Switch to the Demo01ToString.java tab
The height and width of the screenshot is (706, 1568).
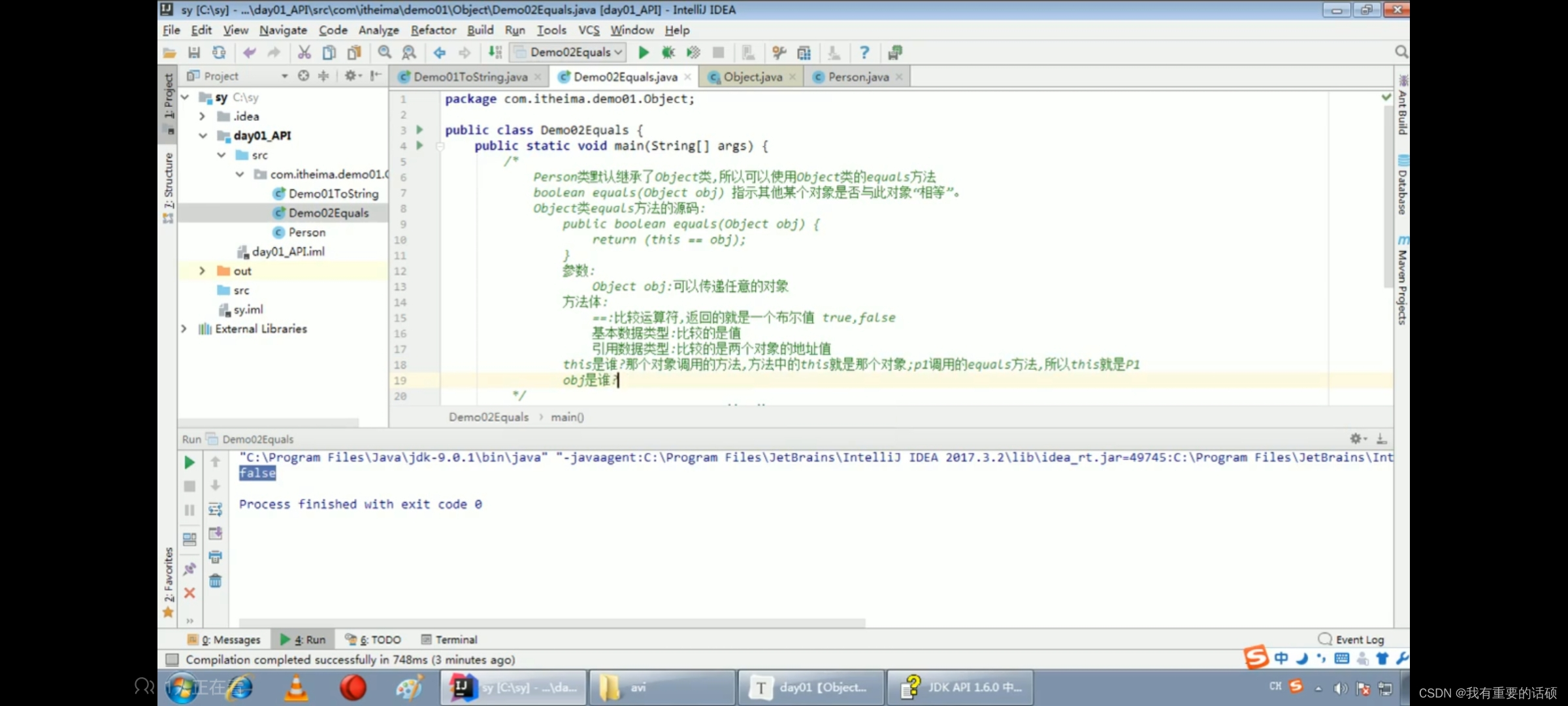coord(470,76)
